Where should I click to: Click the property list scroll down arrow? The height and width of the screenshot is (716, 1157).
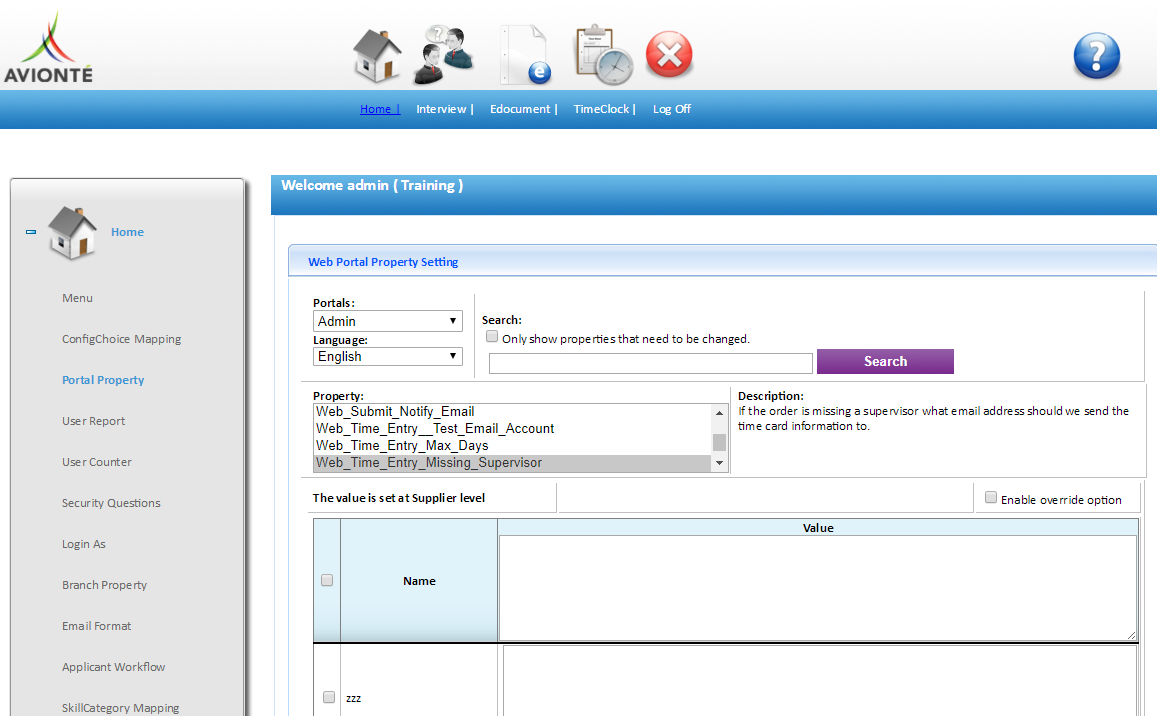point(719,463)
